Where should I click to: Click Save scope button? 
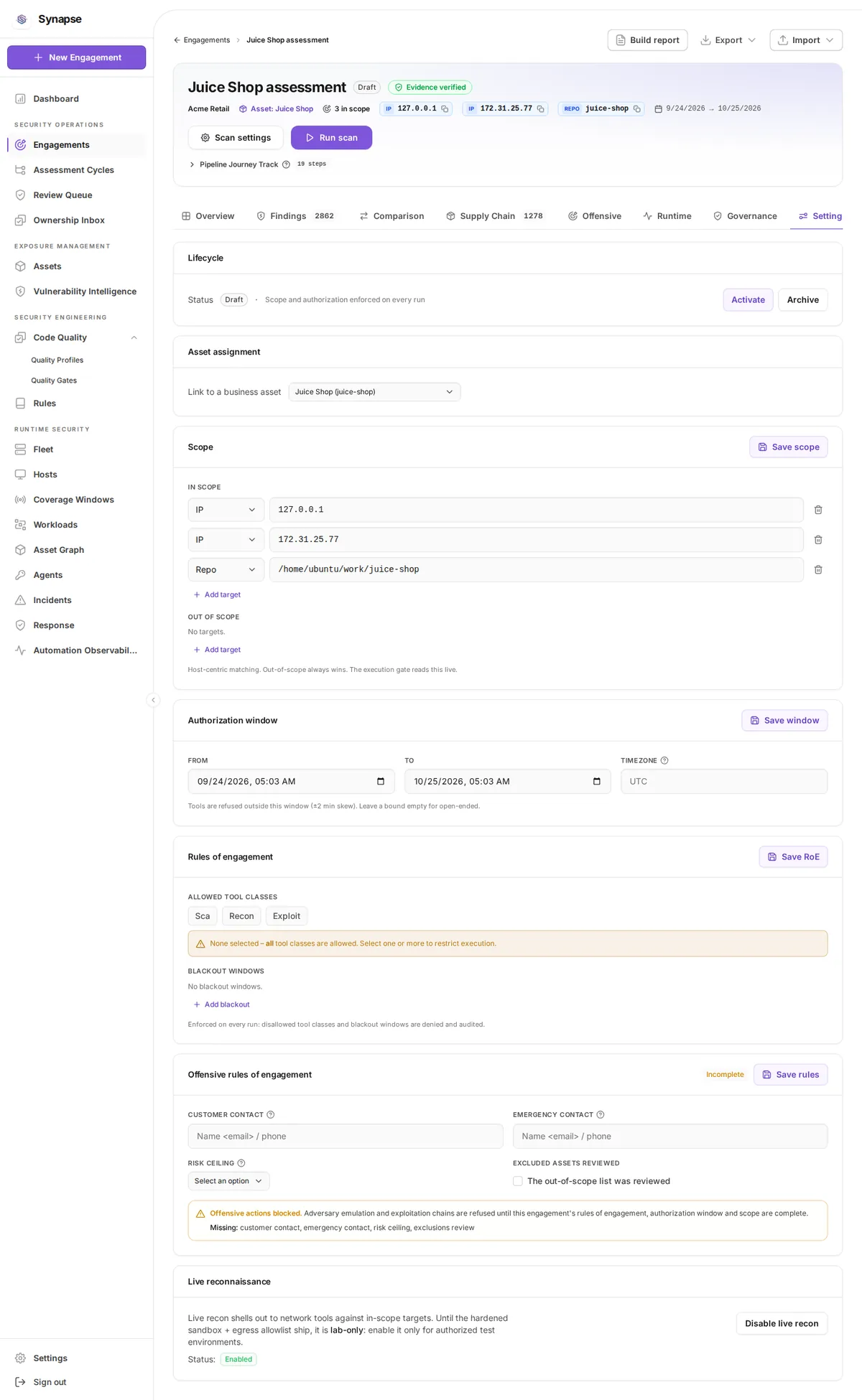788,447
